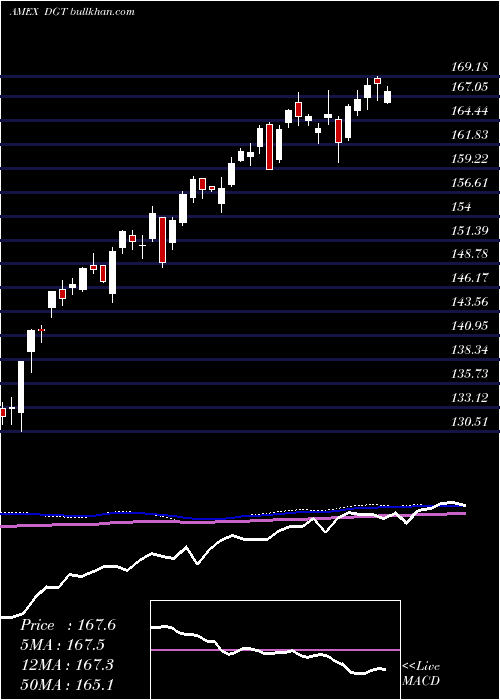Click the 164.44 price axis label
The image size is (500, 700).
click(470, 111)
